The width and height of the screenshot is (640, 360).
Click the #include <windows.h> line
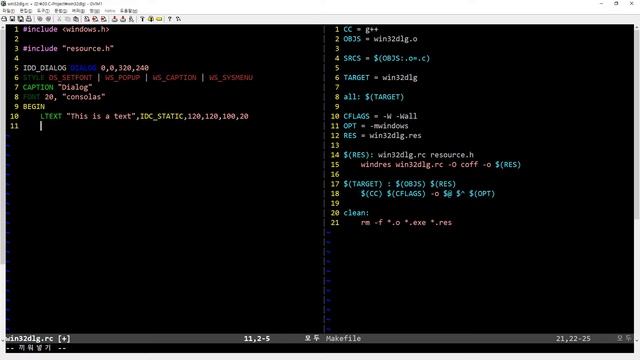click(x=66, y=29)
